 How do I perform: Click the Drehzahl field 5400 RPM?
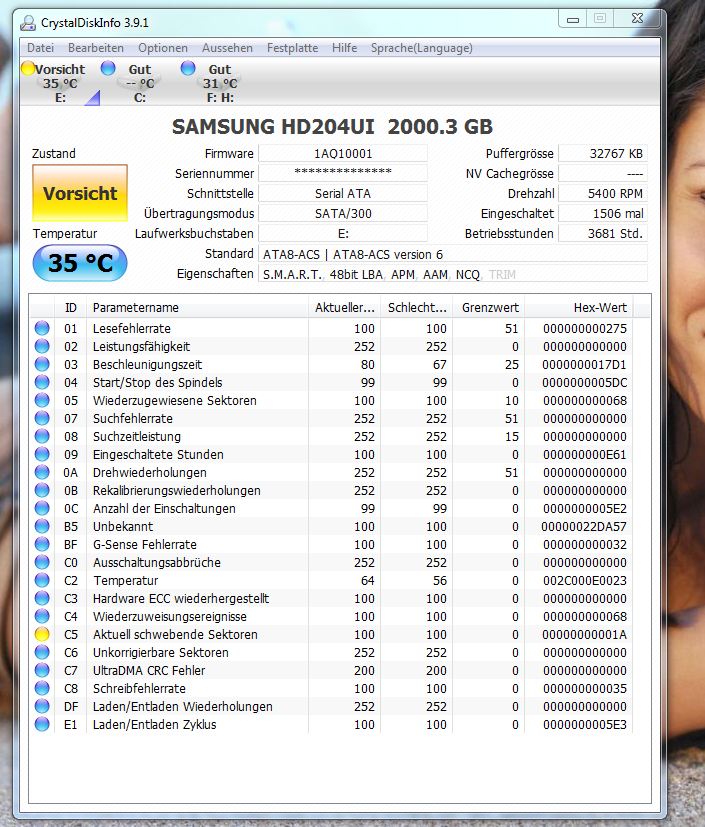click(x=603, y=194)
